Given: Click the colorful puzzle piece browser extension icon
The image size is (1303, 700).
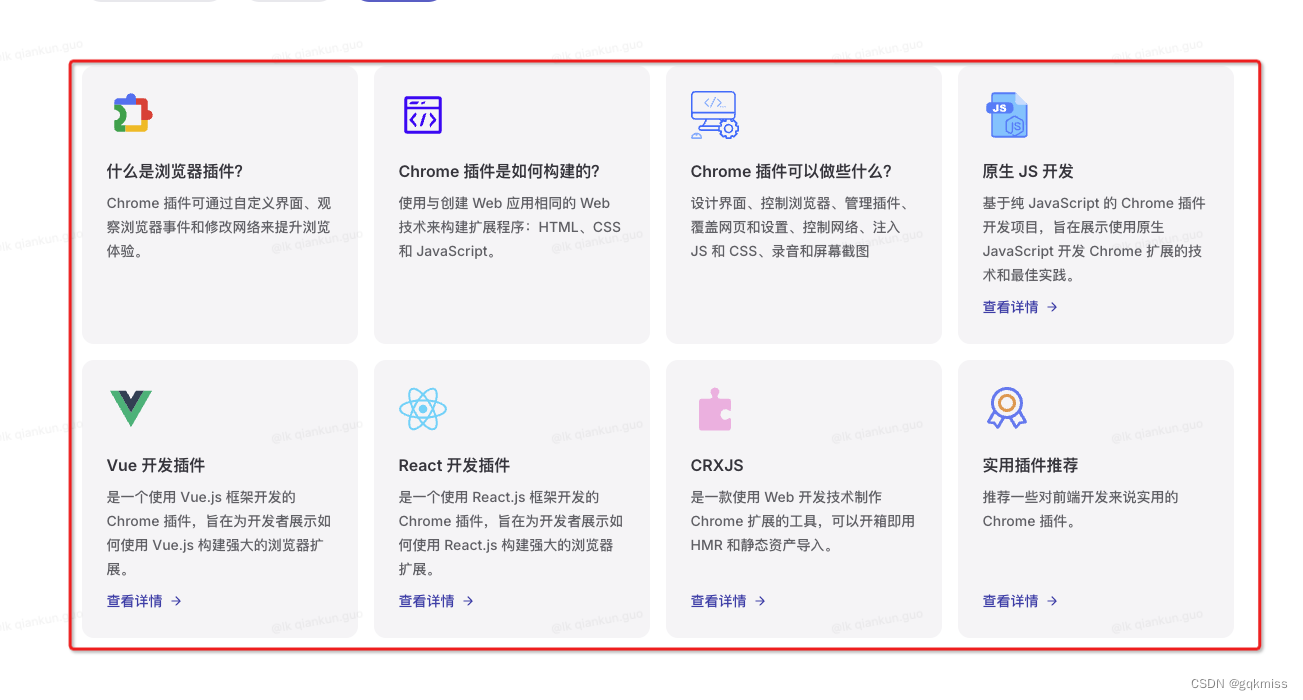Looking at the screenshot, I should pos(131,114).
